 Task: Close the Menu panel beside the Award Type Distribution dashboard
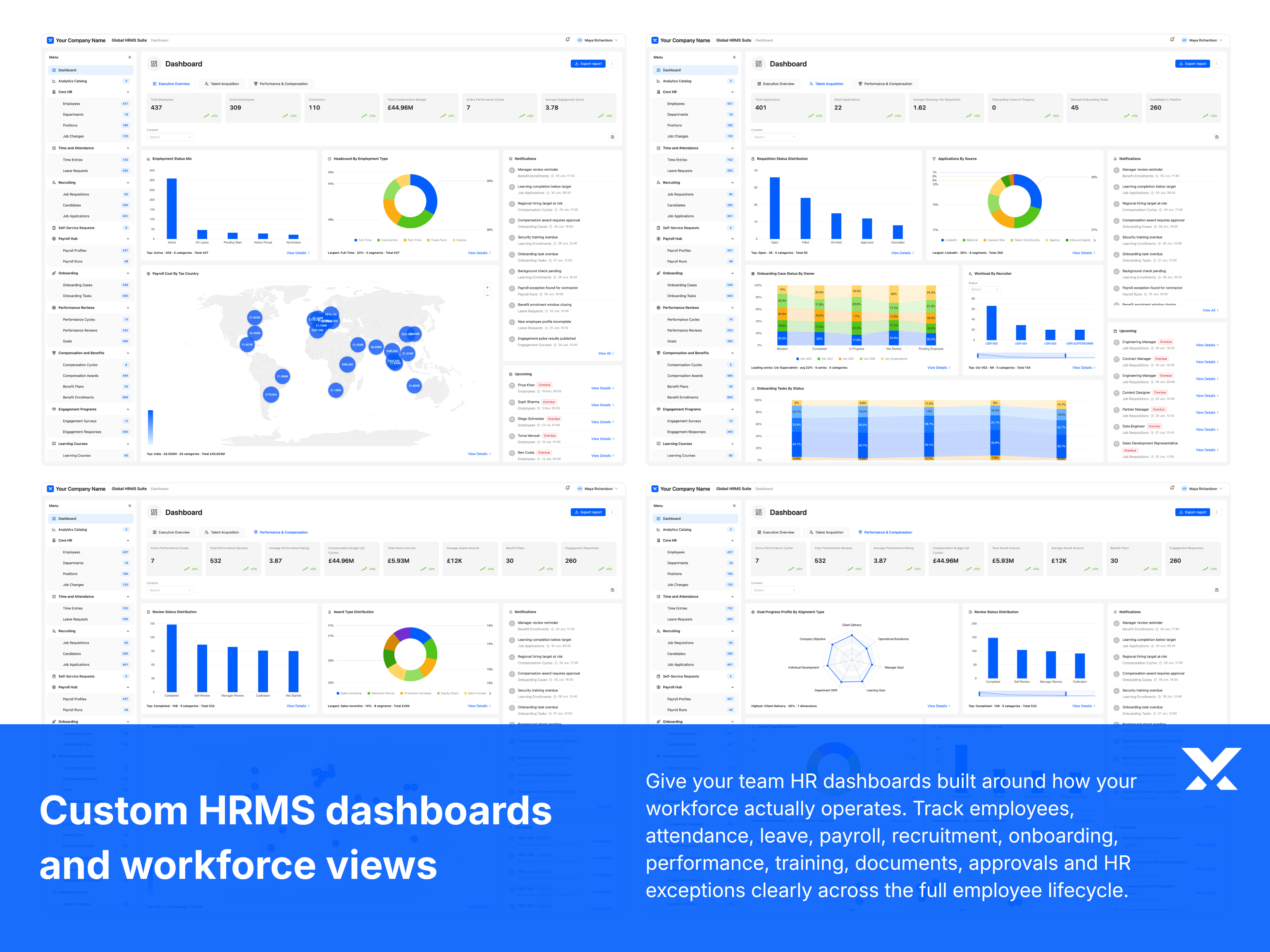[130, 506]
